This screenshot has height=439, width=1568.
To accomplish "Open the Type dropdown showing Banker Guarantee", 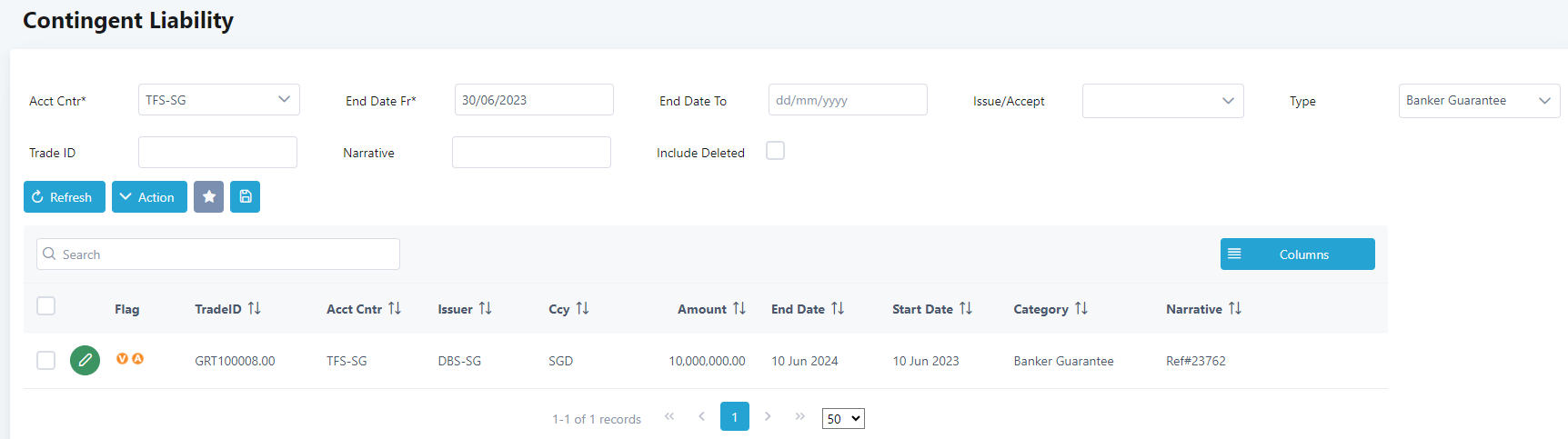I will tap(1478, 101).
